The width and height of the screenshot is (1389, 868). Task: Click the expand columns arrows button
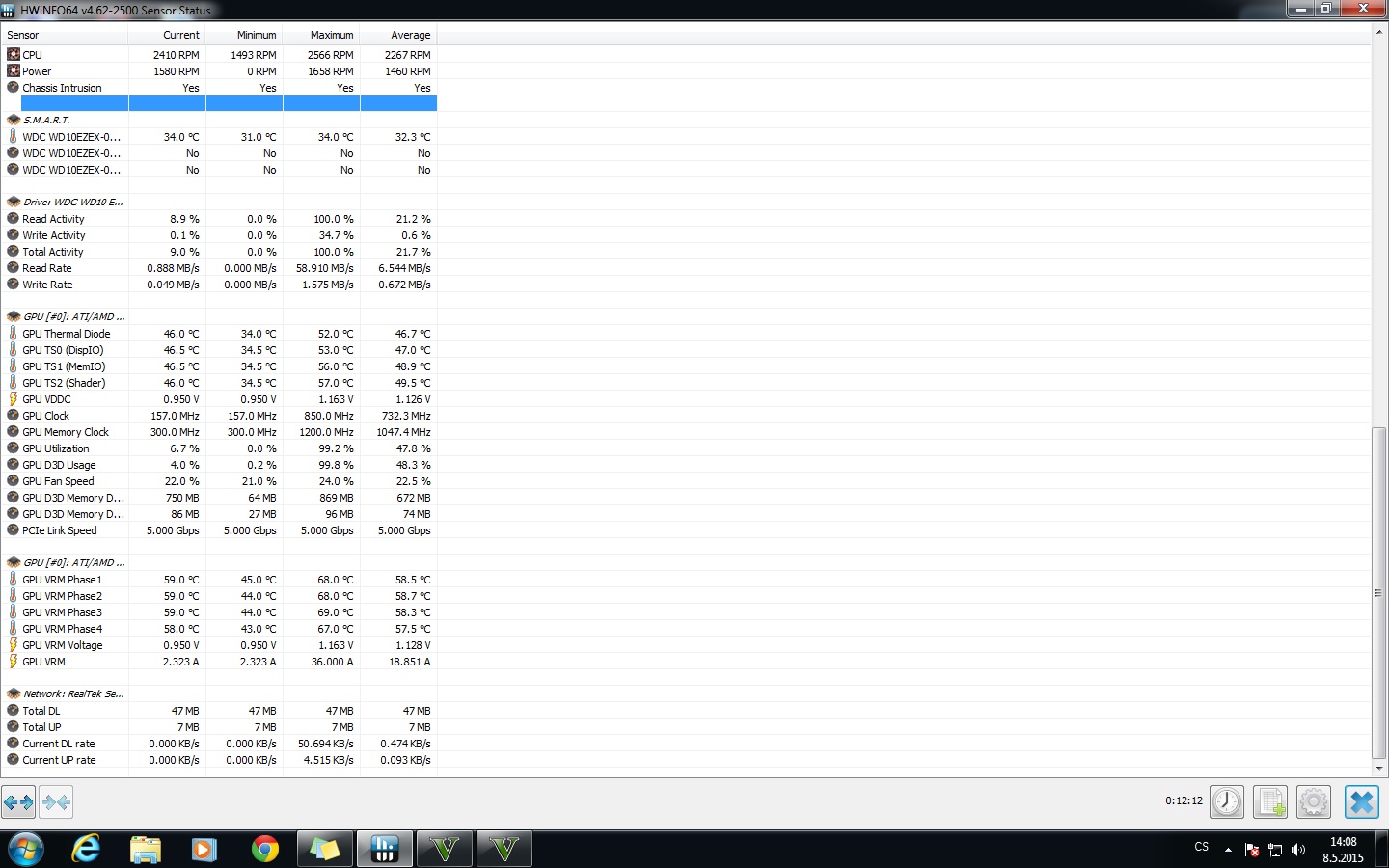(19, 801)
